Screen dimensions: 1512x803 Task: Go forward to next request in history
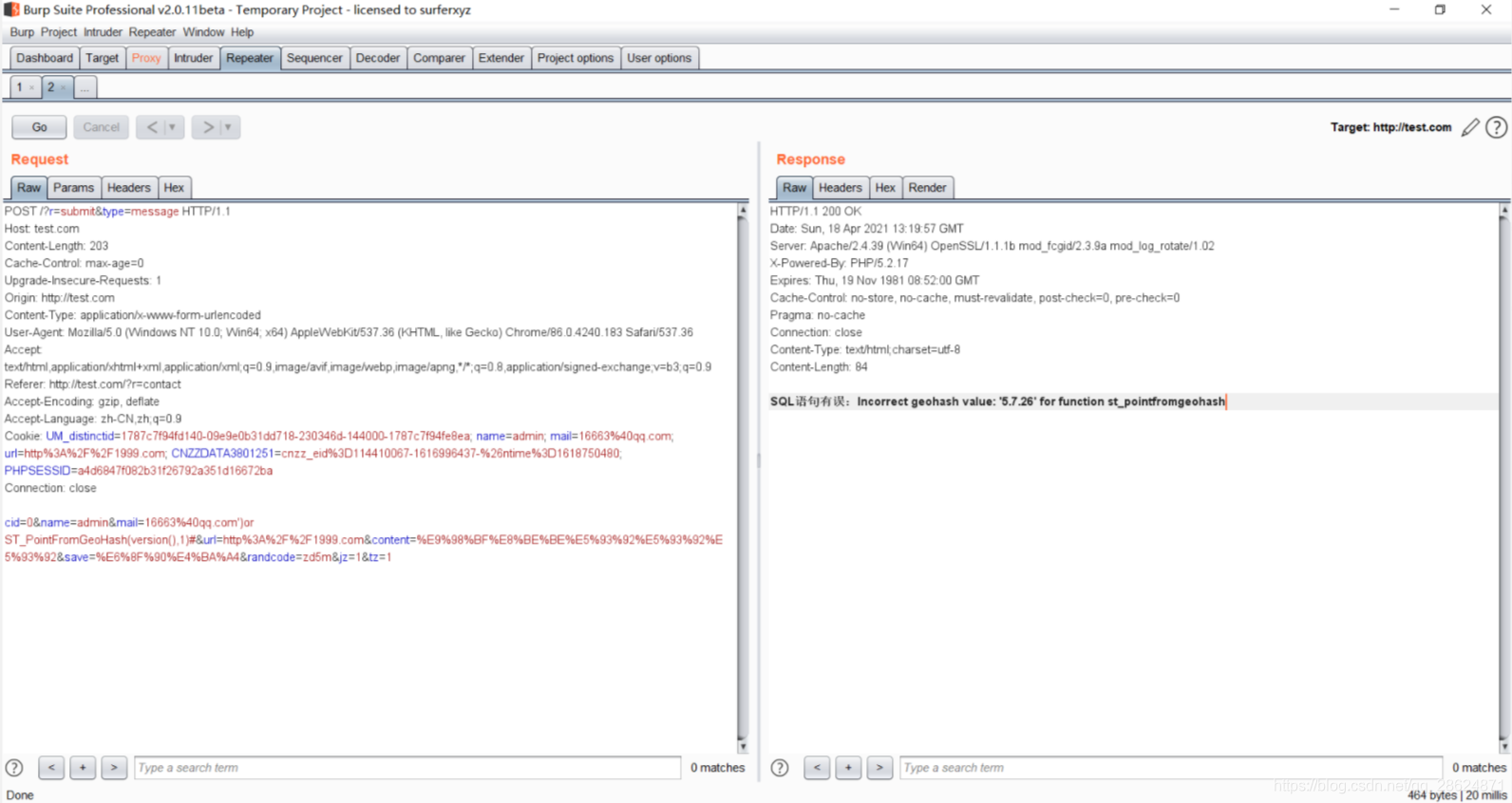click(x=207, y=127)
